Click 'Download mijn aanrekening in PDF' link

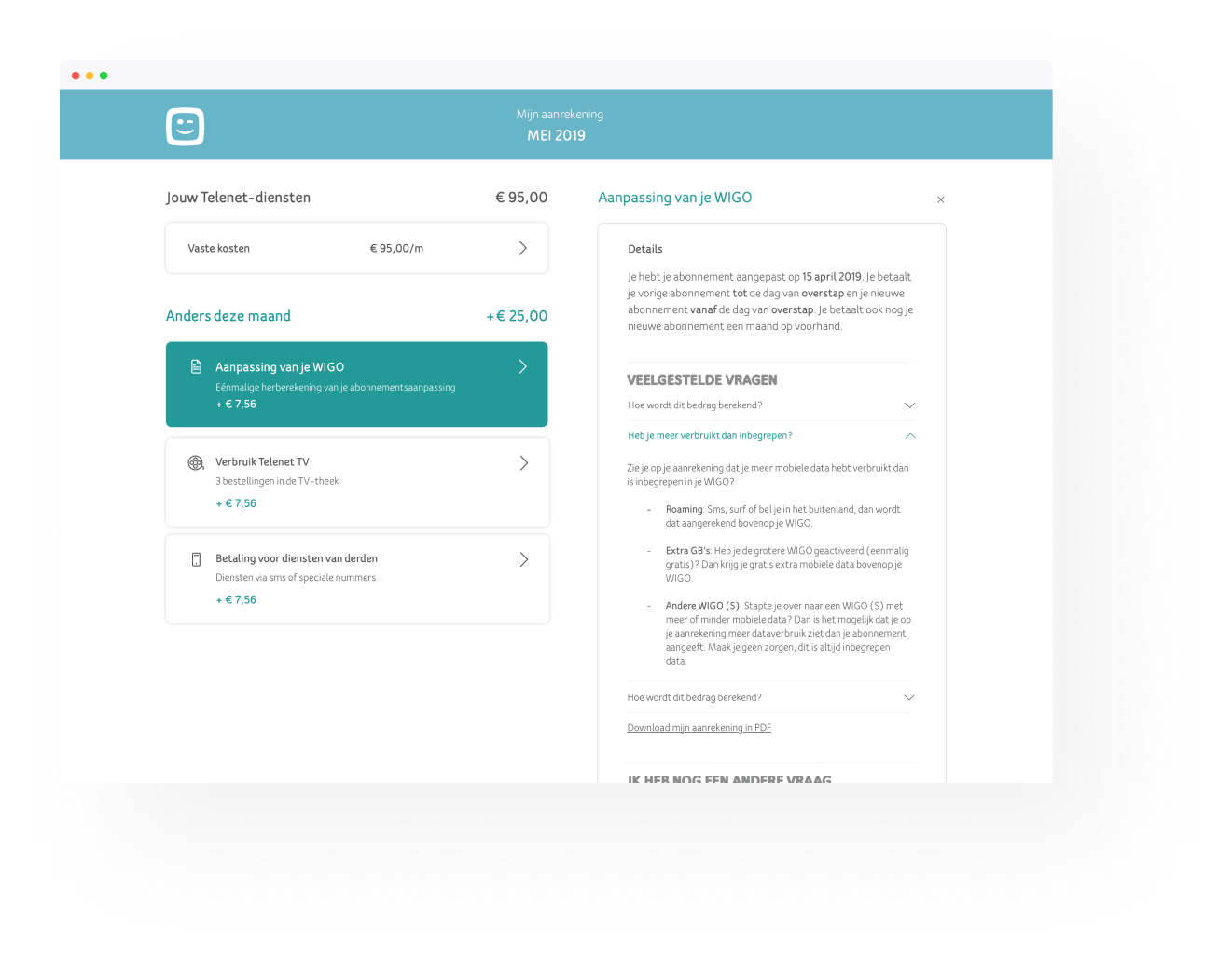tap(699, 728)
